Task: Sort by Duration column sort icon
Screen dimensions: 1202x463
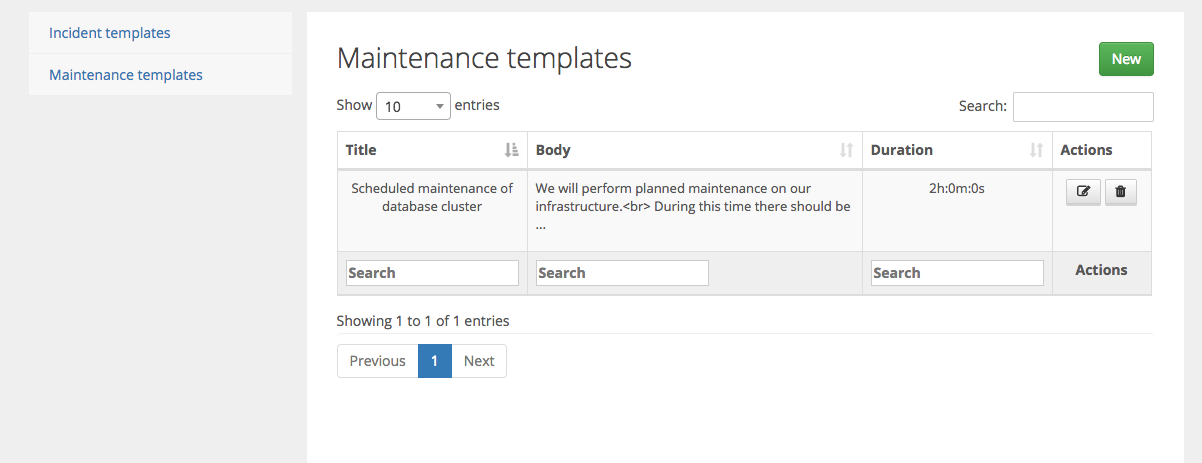Action: tap(1036, 150)
